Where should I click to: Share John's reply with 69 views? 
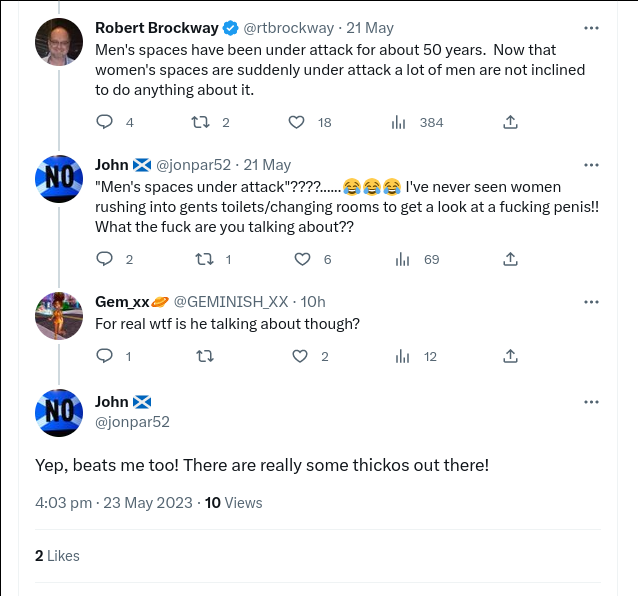point(510,259)
